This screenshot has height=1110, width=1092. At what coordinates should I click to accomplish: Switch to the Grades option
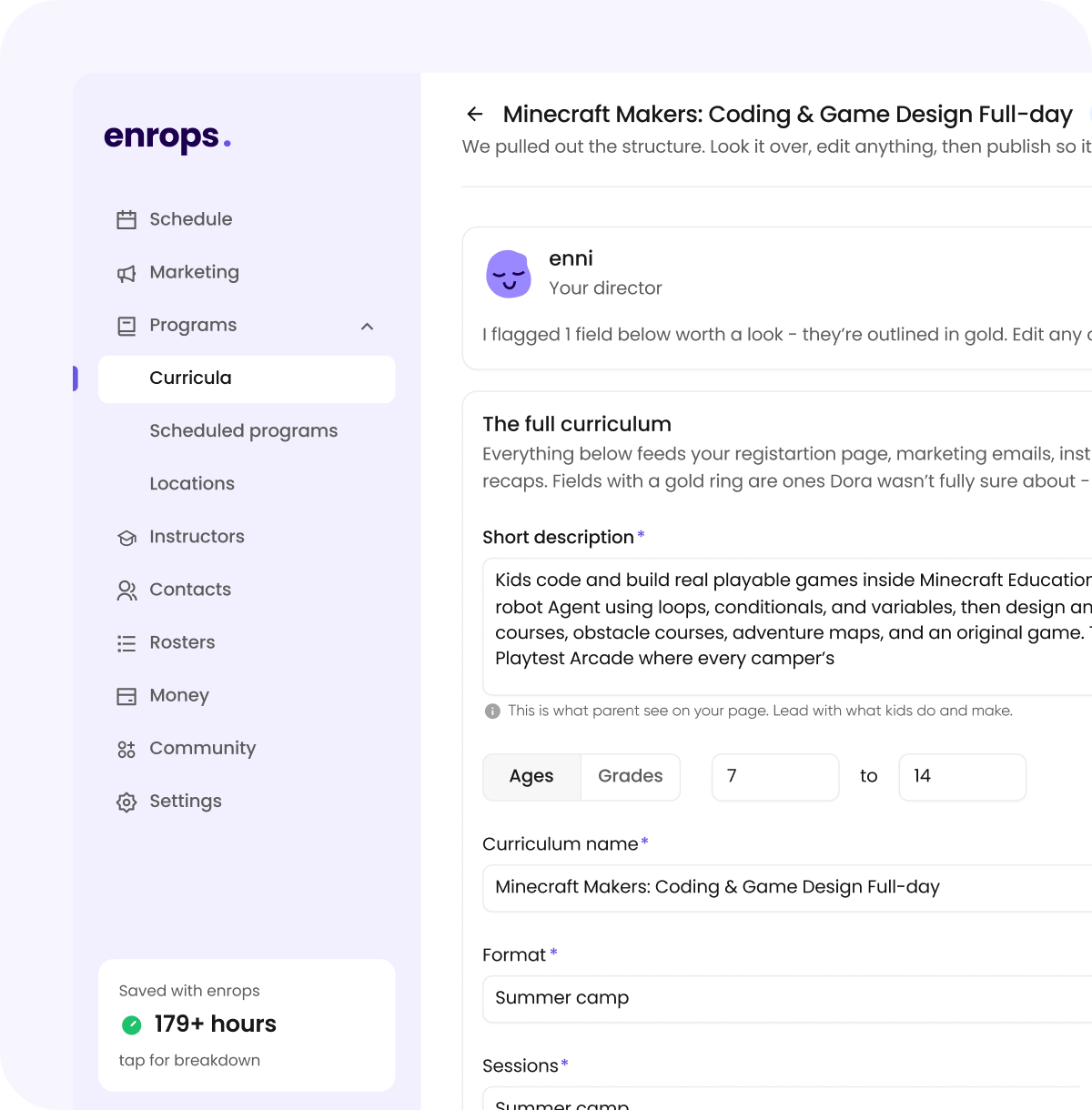[x=630, y=776]
